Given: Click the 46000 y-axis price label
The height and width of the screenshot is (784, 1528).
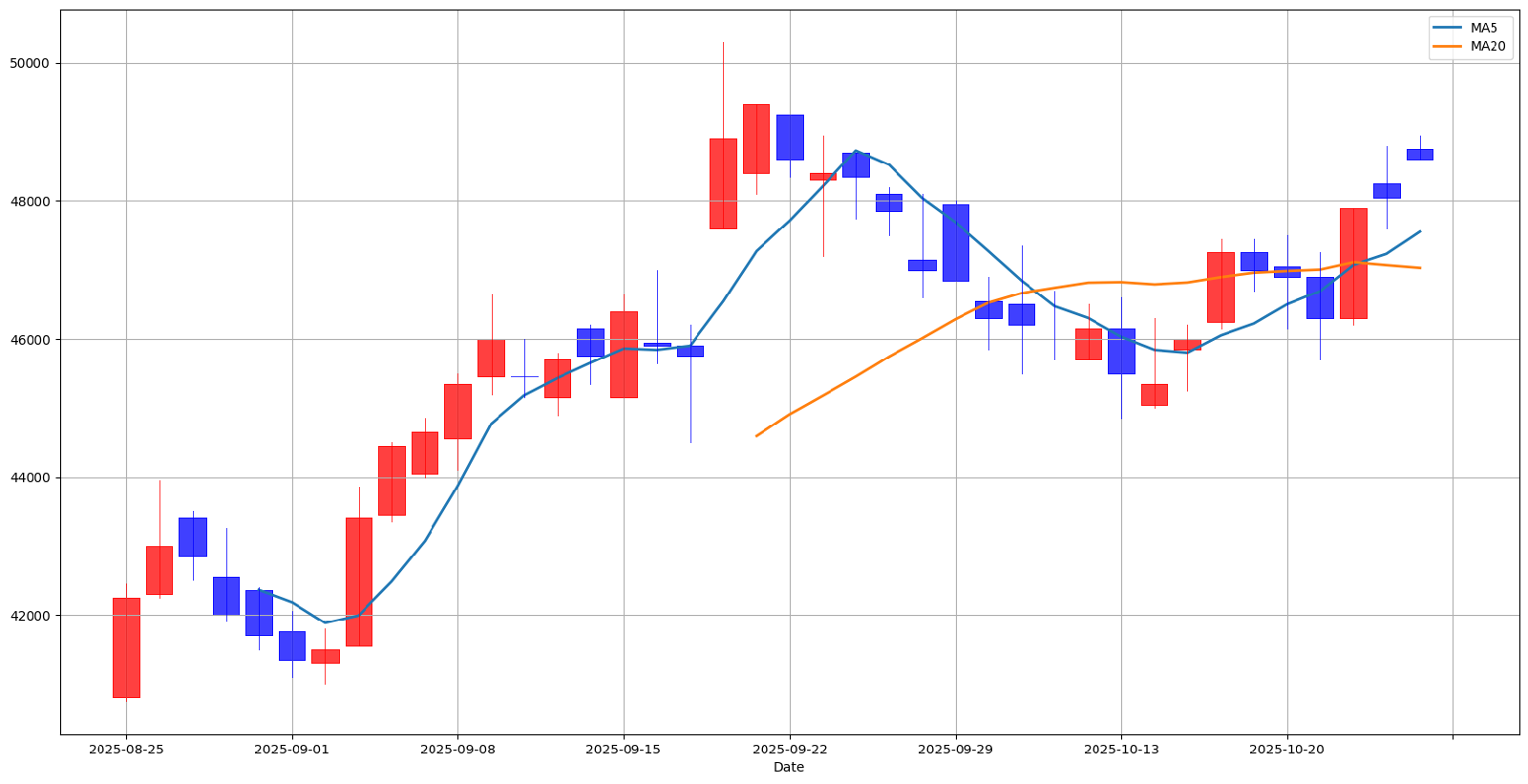Looking at the screenshot, I should click(x=29, y=340).
